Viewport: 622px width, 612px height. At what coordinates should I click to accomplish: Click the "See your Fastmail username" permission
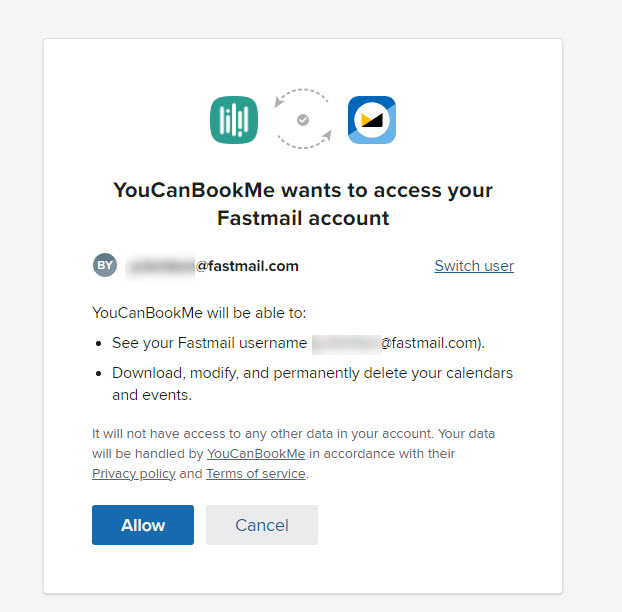209,343
